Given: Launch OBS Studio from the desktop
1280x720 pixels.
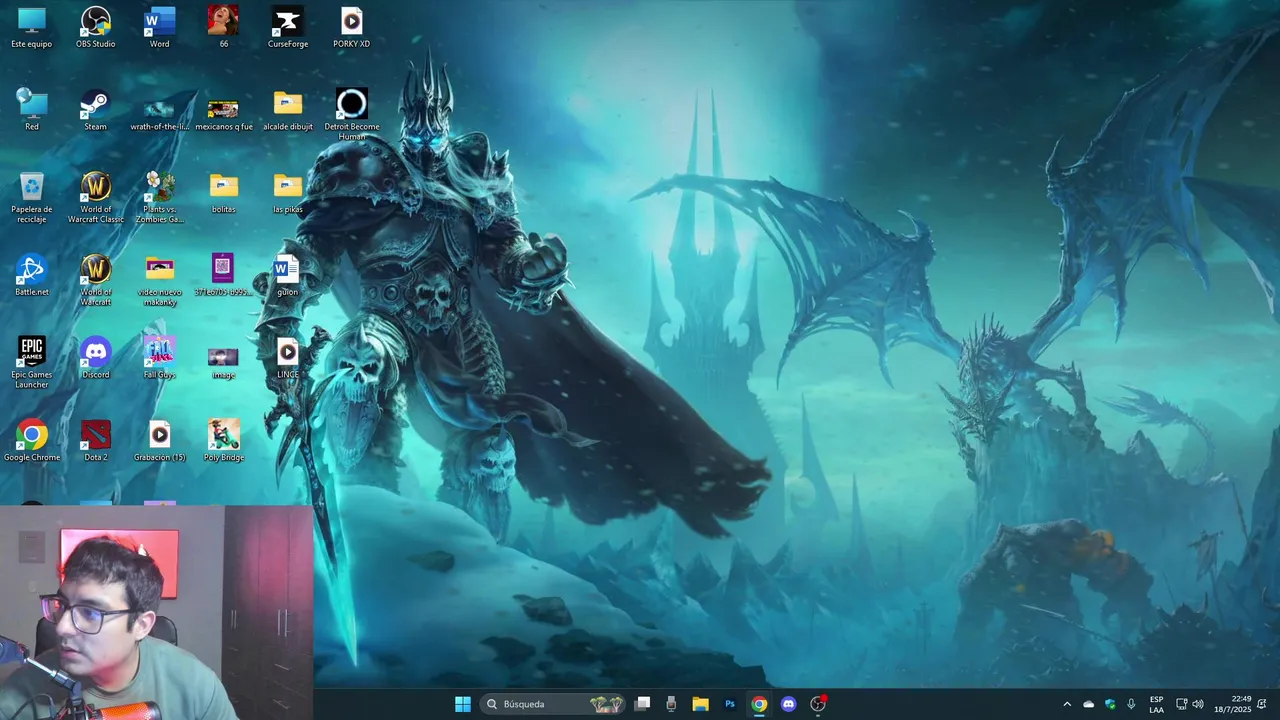Looking at the screenshot, I should coord(96,28).
